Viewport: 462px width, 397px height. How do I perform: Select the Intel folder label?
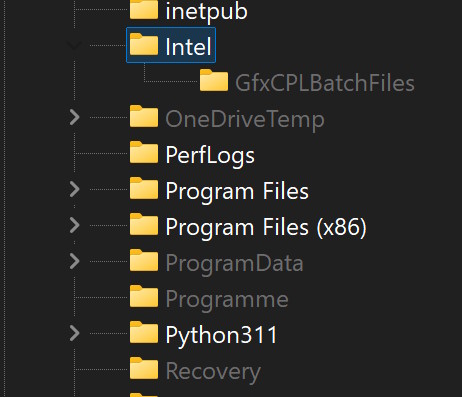(188, 46)
